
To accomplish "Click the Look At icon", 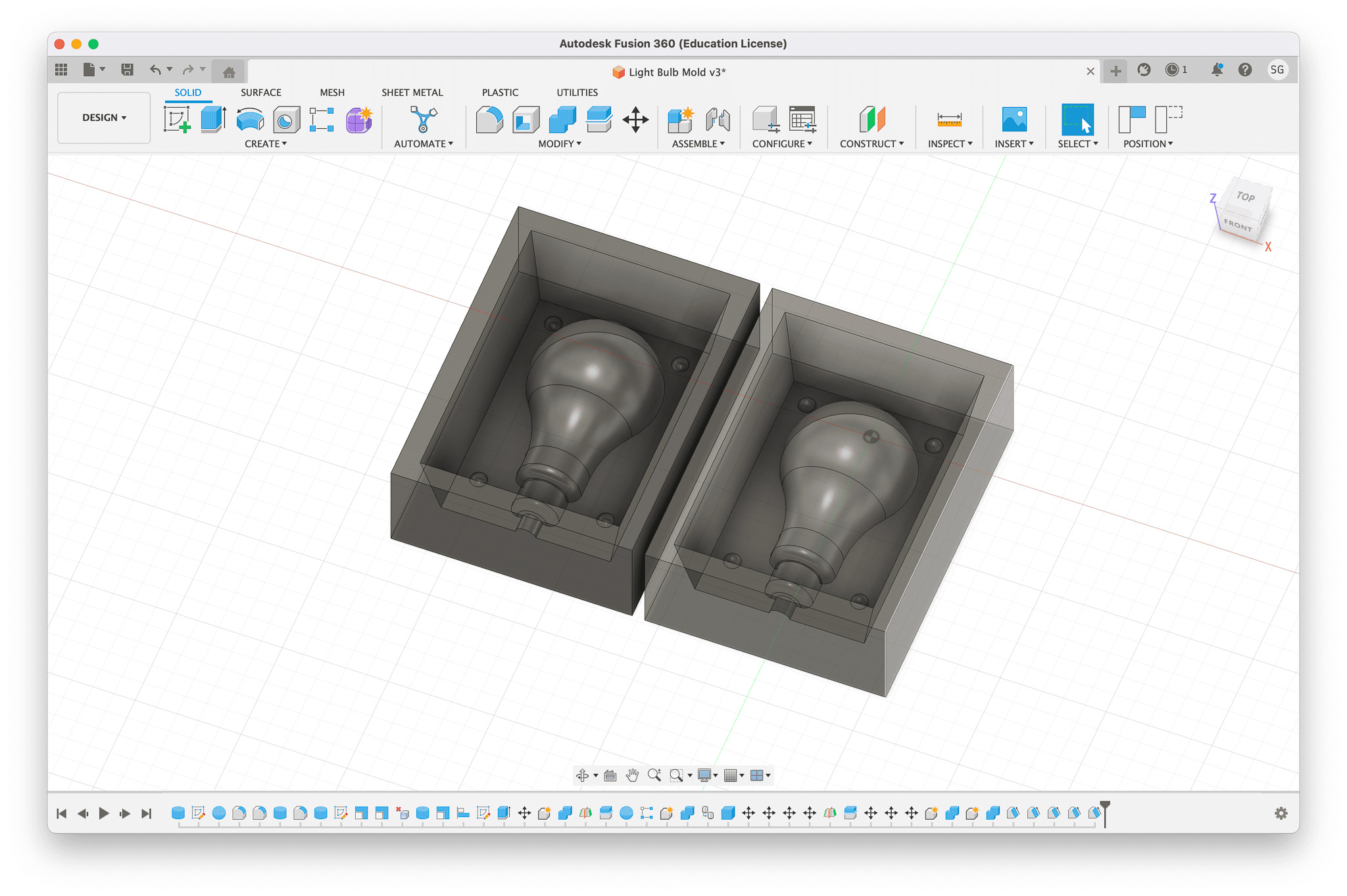I will tap(610, 776).
